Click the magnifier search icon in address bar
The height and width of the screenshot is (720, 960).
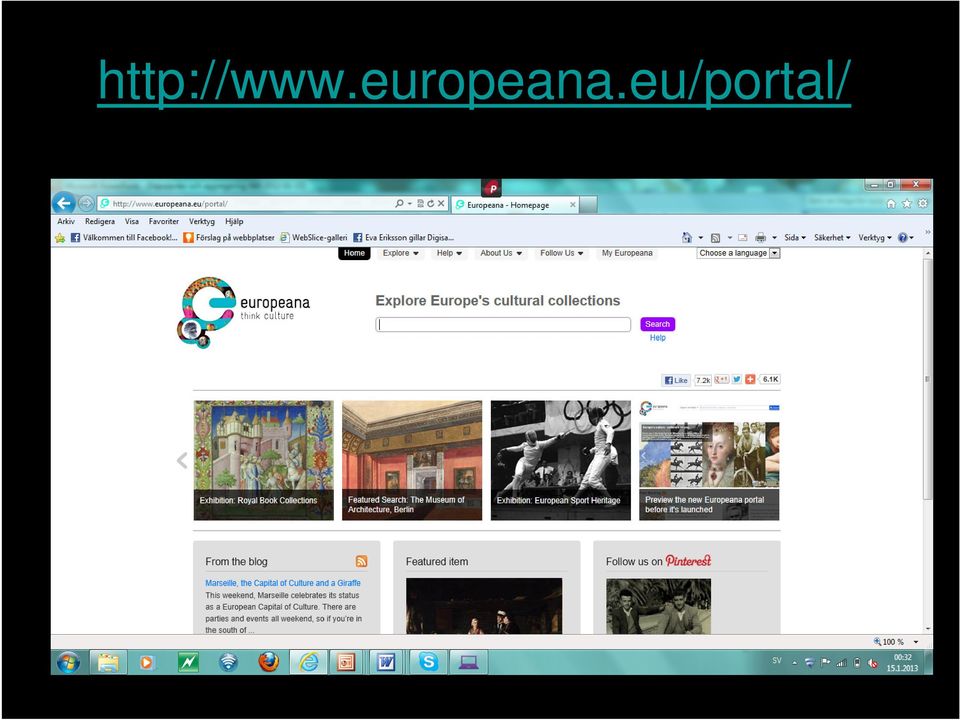tap(399, 203)
